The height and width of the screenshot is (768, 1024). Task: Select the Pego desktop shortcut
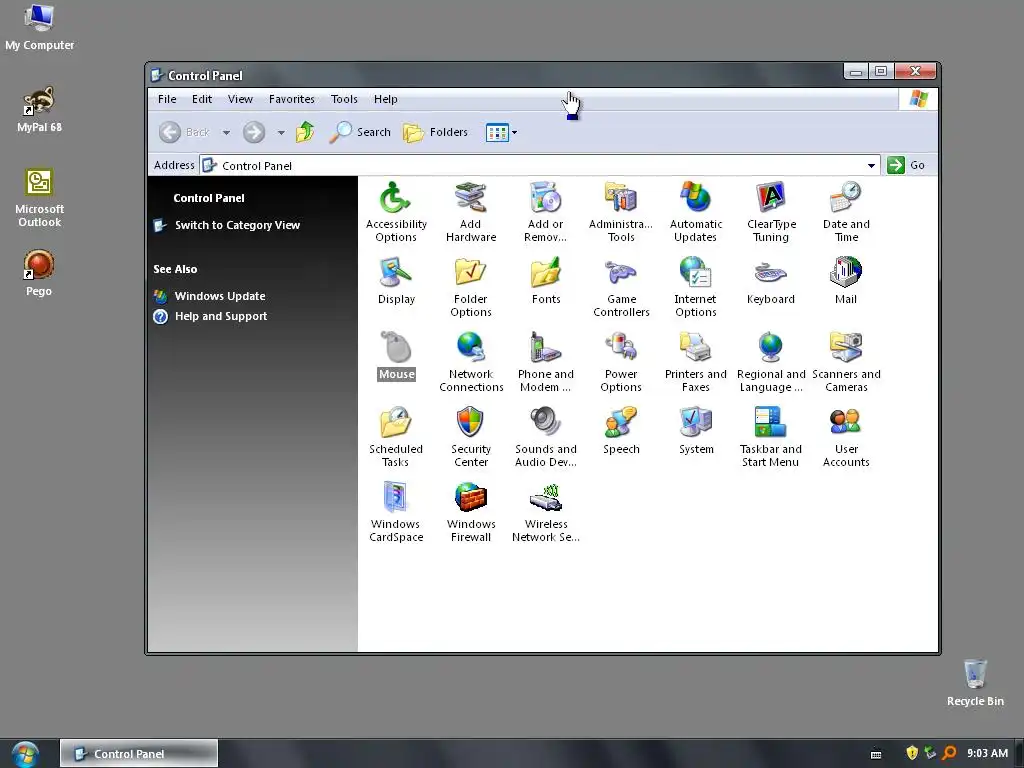pos(39,274)
